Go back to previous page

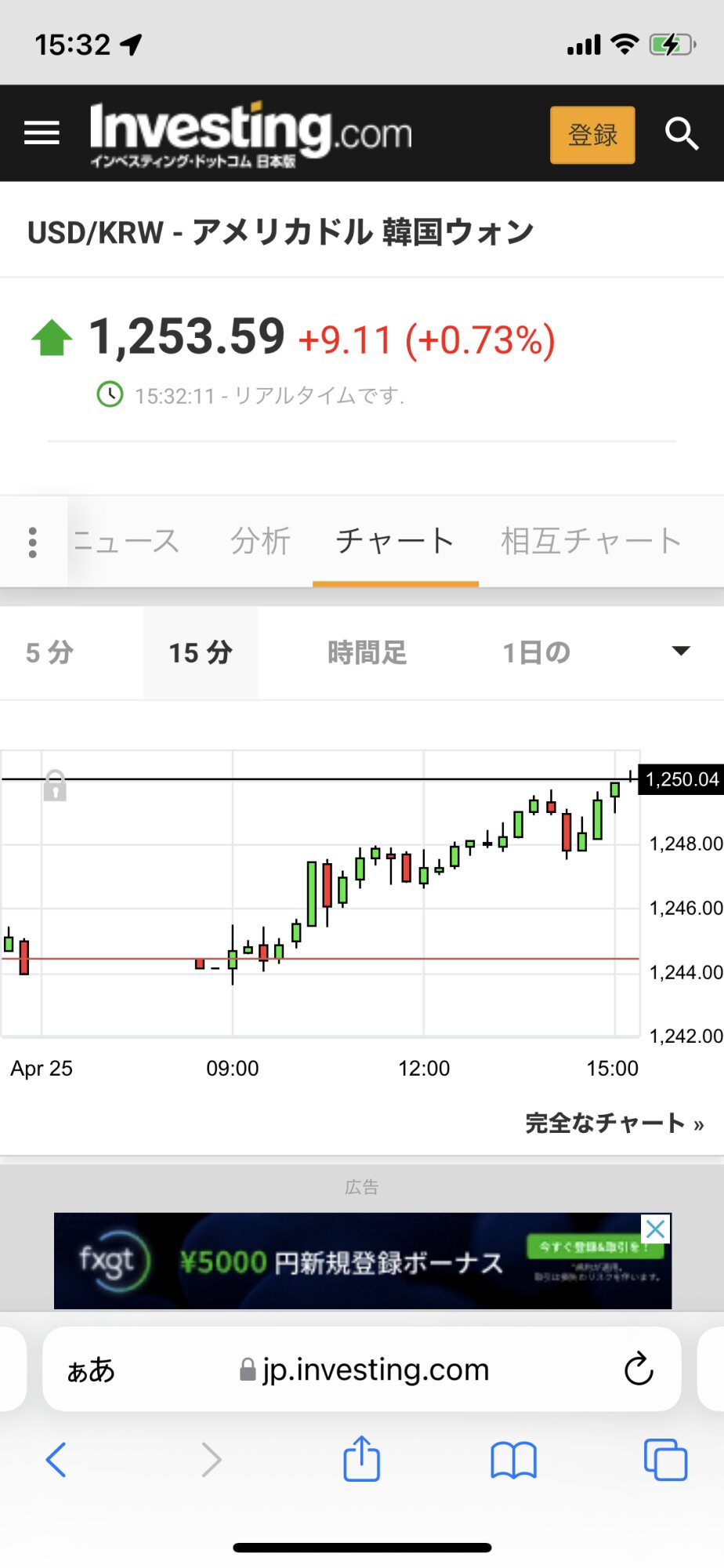click(x=56, y=1460)
